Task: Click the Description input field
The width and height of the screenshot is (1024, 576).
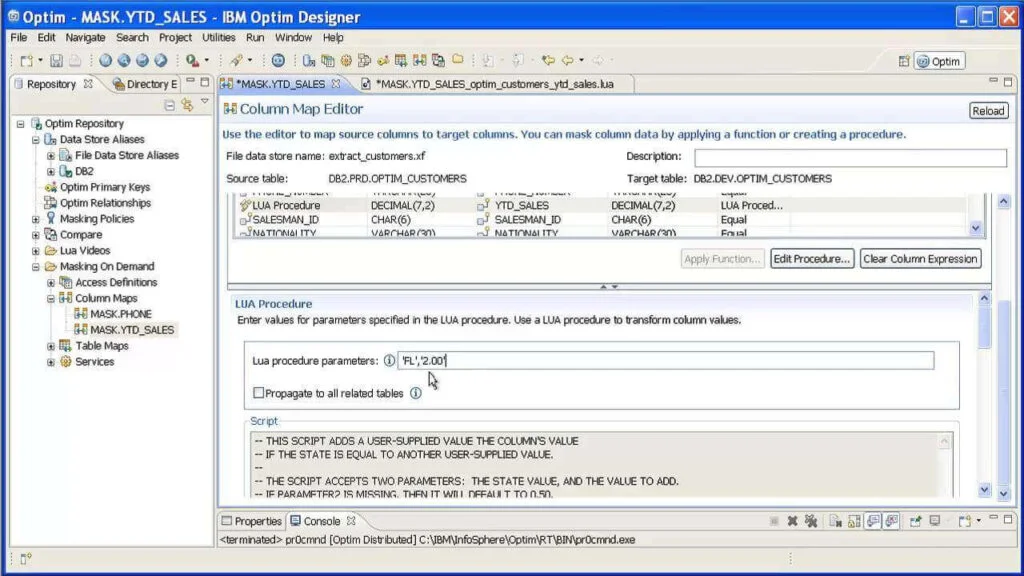Action: [x=850, y=157]
